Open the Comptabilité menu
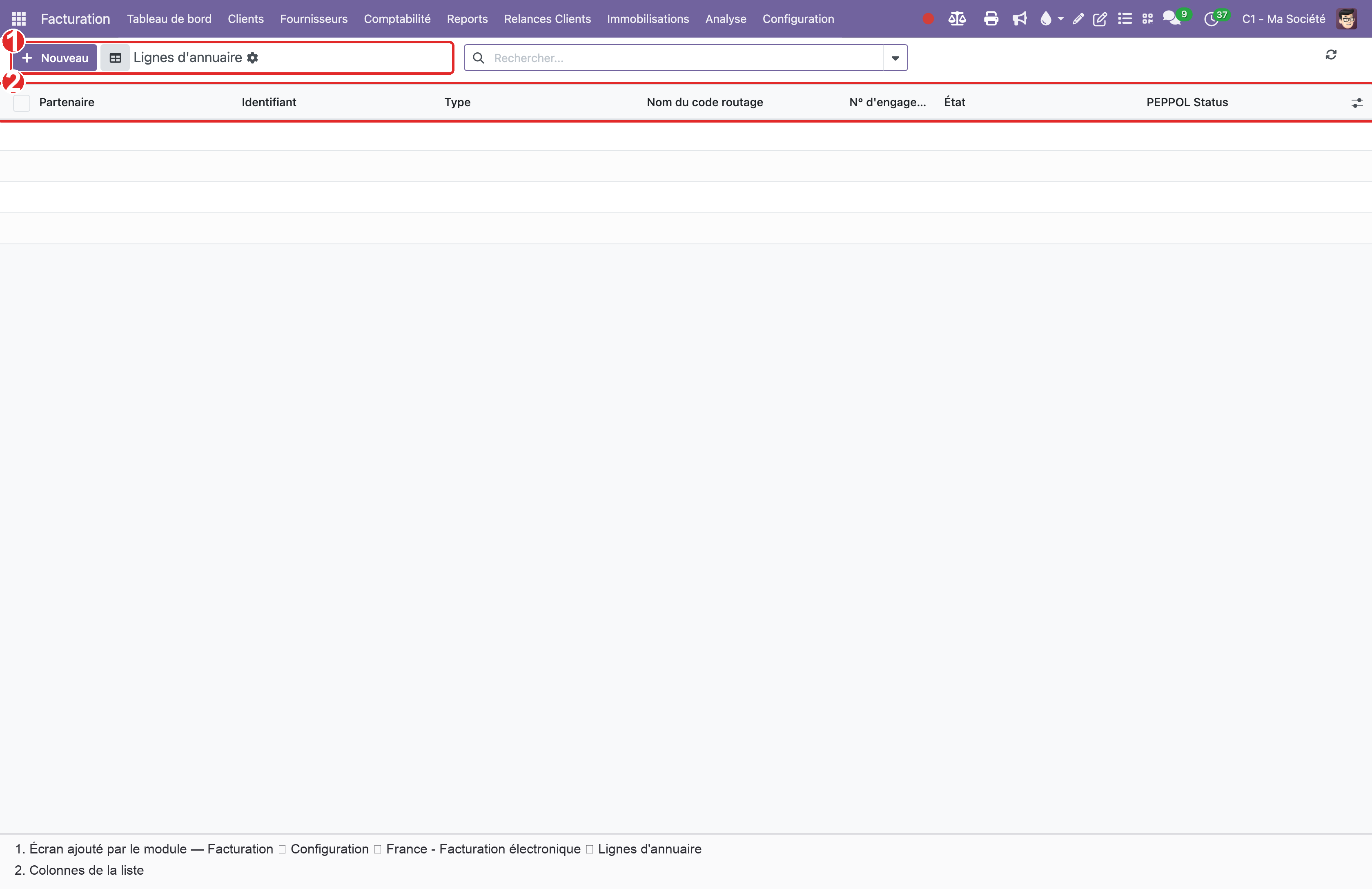 click(x=397, y=19)
